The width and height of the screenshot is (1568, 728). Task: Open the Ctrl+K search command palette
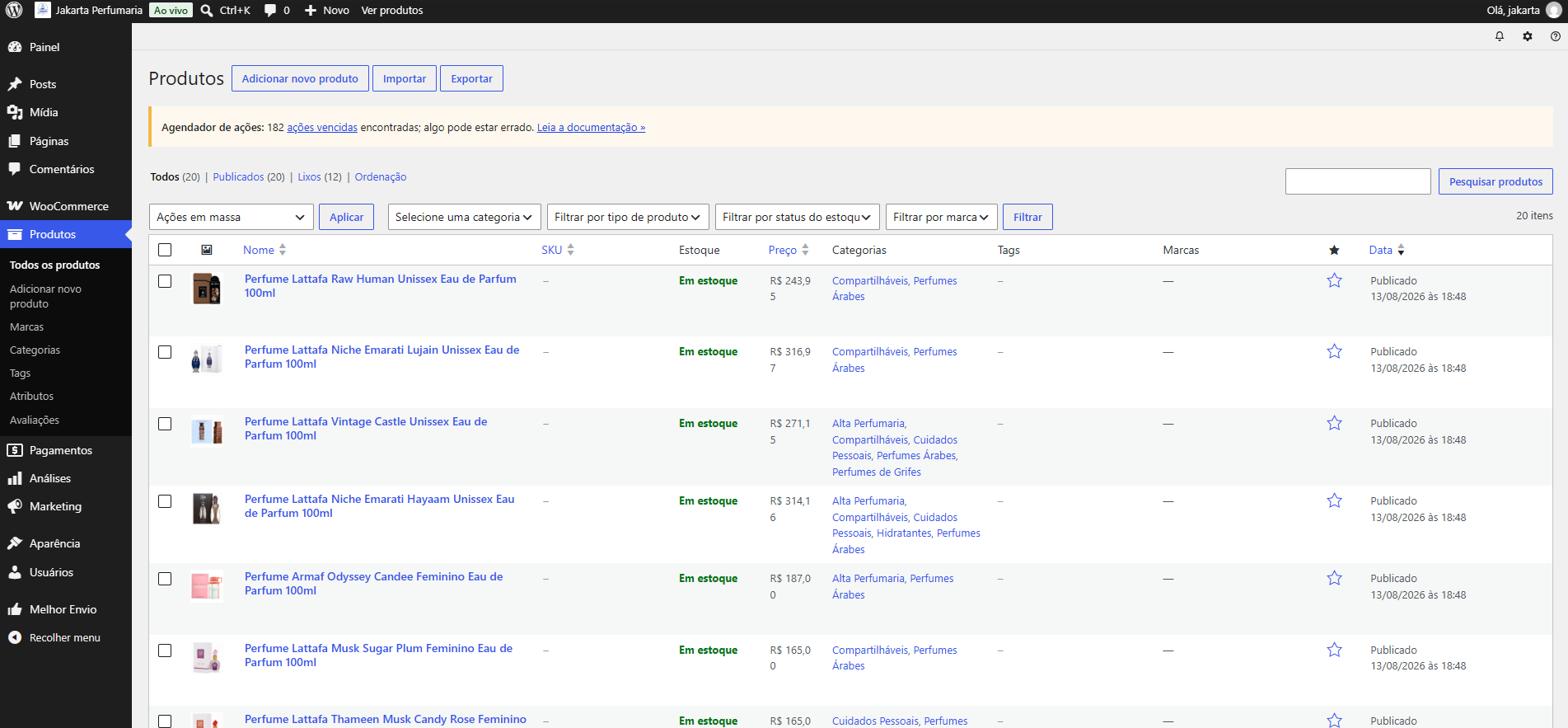click(x=225, y=11)
